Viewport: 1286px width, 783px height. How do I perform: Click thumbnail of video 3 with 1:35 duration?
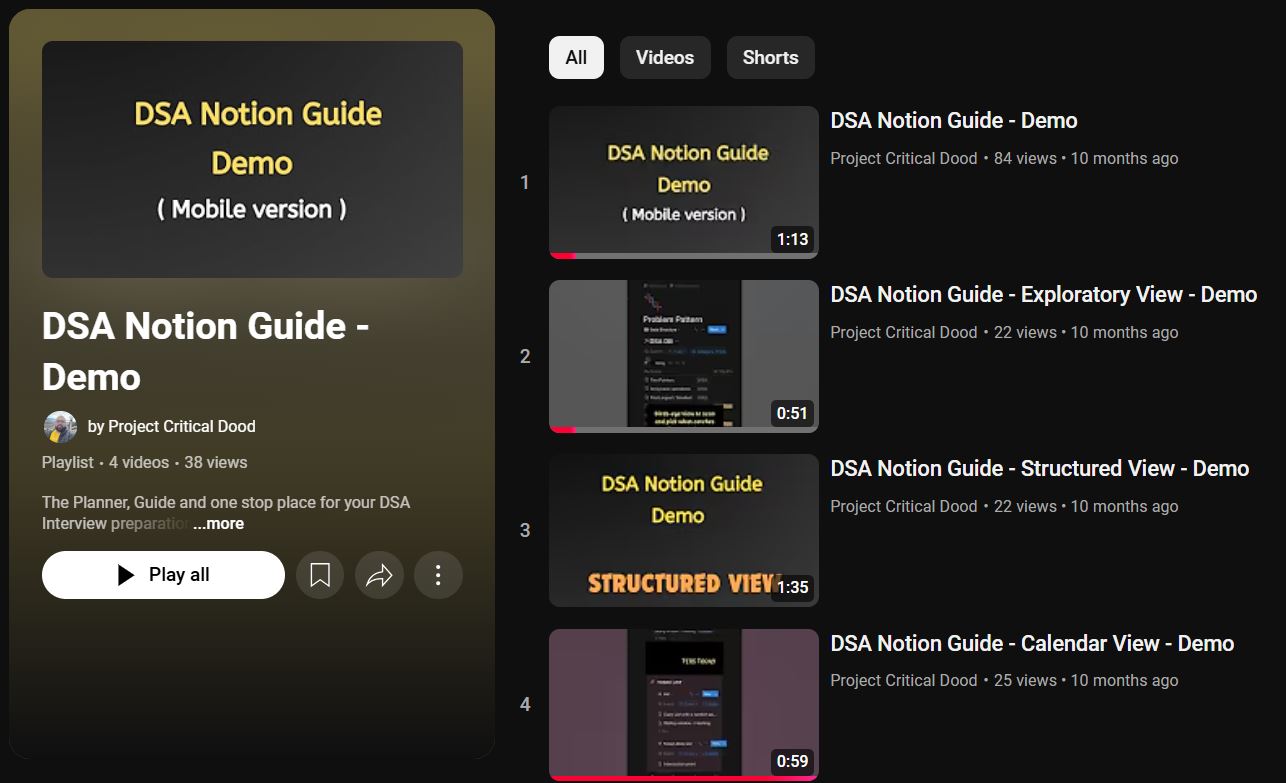click(x=684, y=530)
